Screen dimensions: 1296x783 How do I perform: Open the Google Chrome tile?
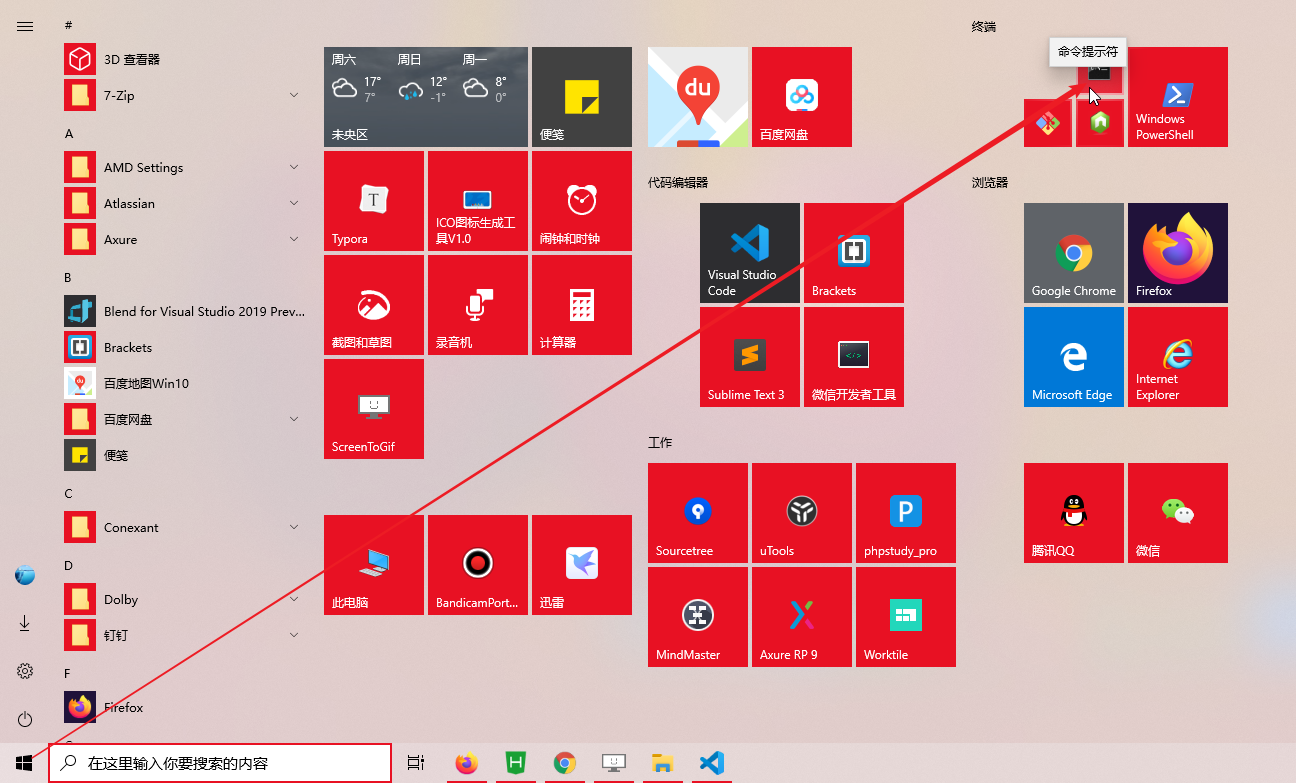[1074, 253]
